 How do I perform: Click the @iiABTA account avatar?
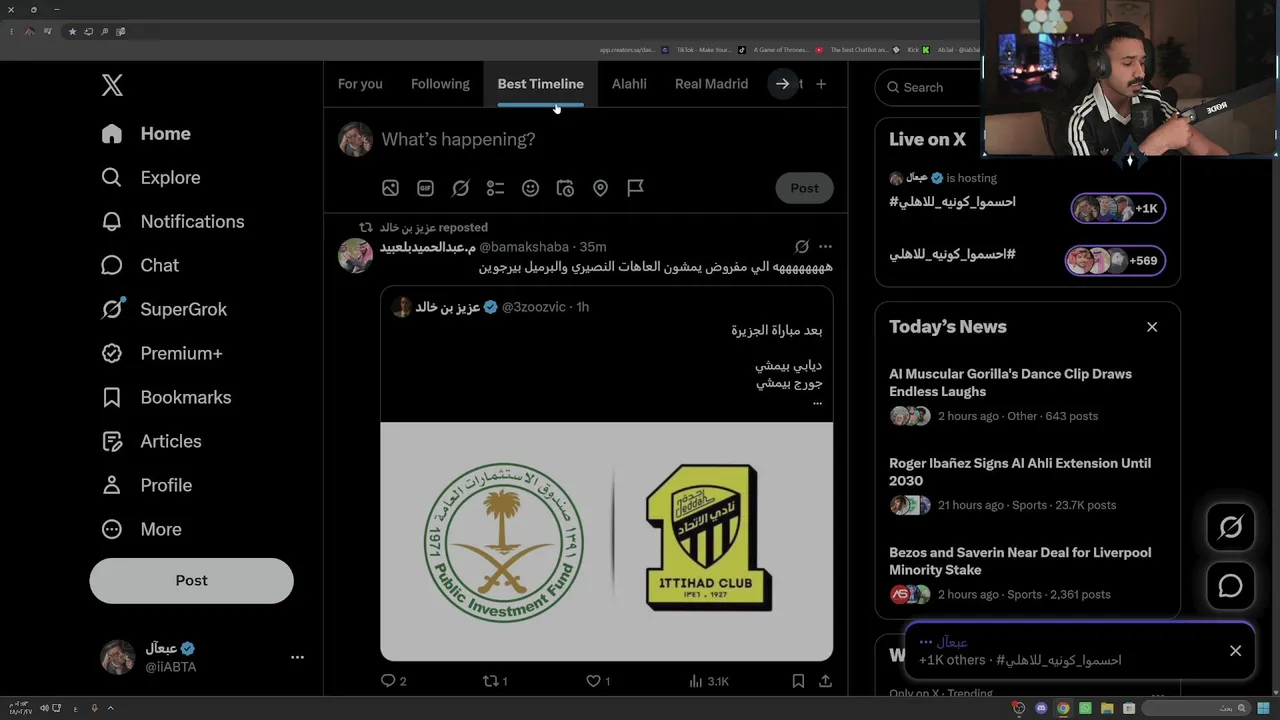(118, 657)
